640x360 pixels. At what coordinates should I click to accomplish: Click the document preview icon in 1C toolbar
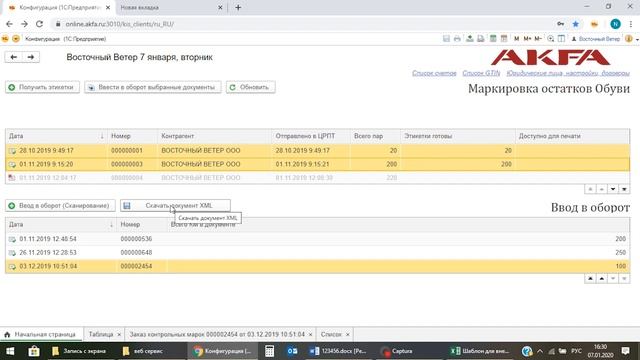481,39
